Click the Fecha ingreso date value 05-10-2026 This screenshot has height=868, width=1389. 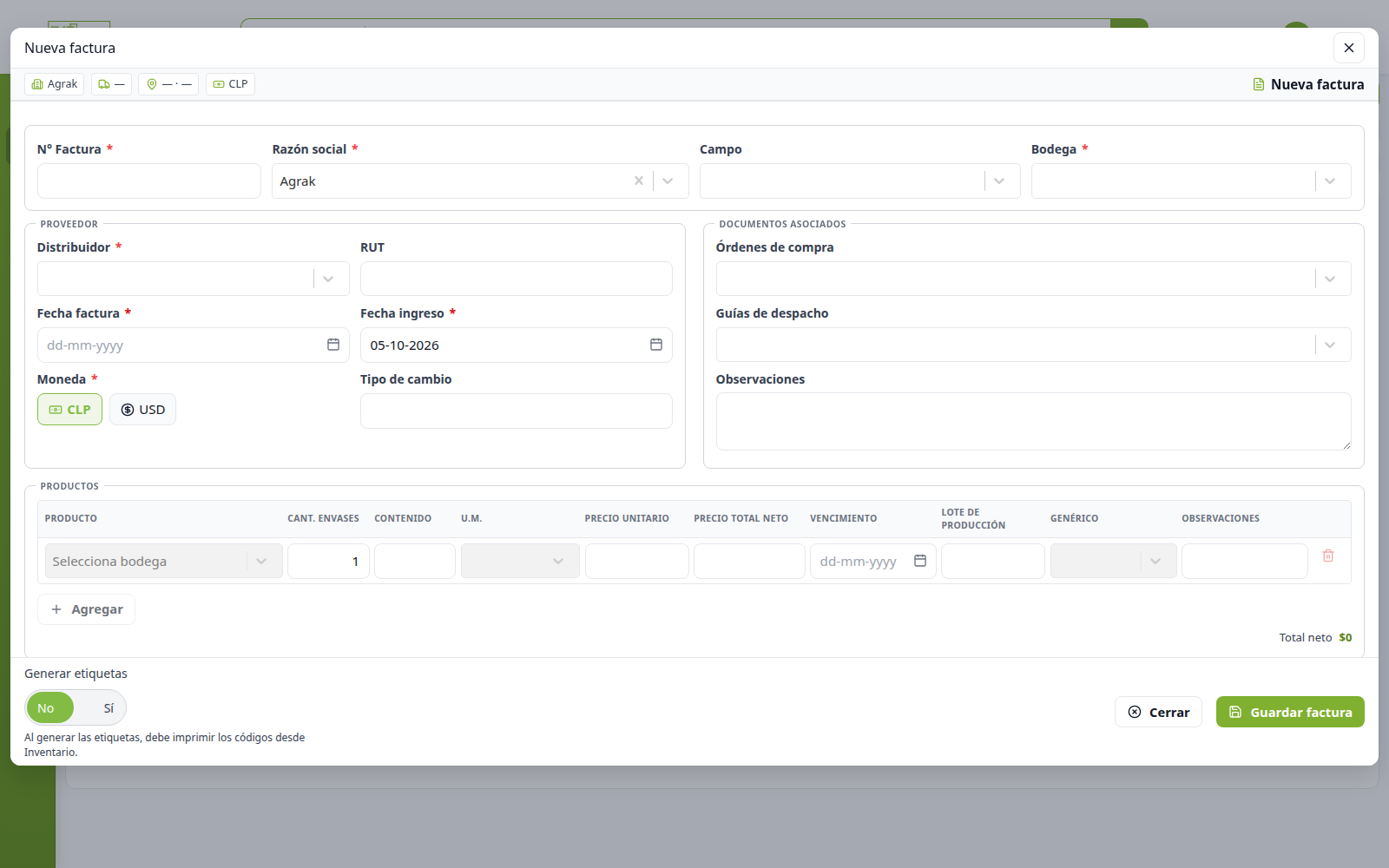(x=405, y=345)
